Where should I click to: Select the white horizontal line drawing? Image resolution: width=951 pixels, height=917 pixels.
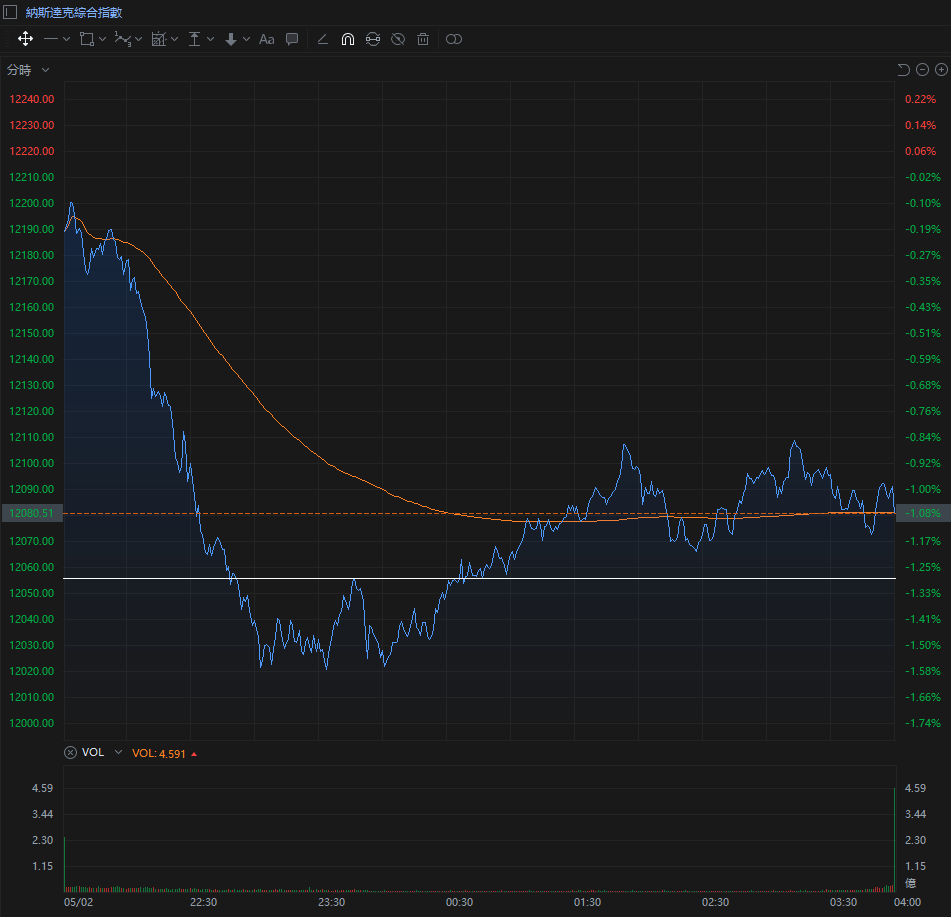479,579
